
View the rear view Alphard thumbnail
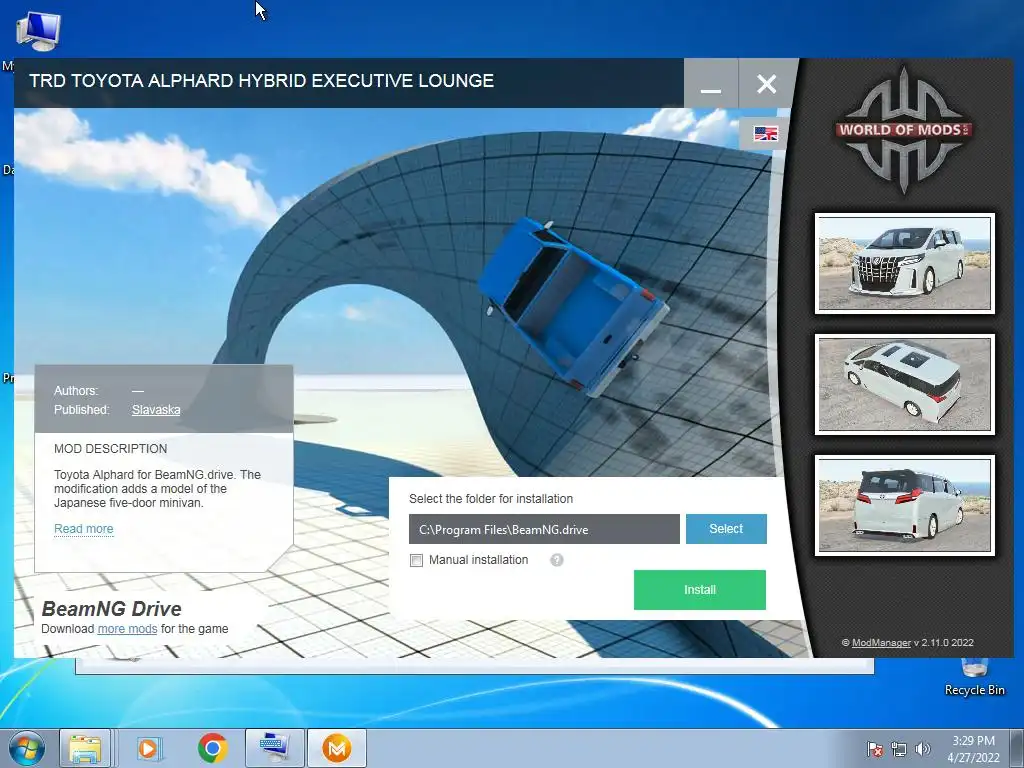[x=904, y=505]
